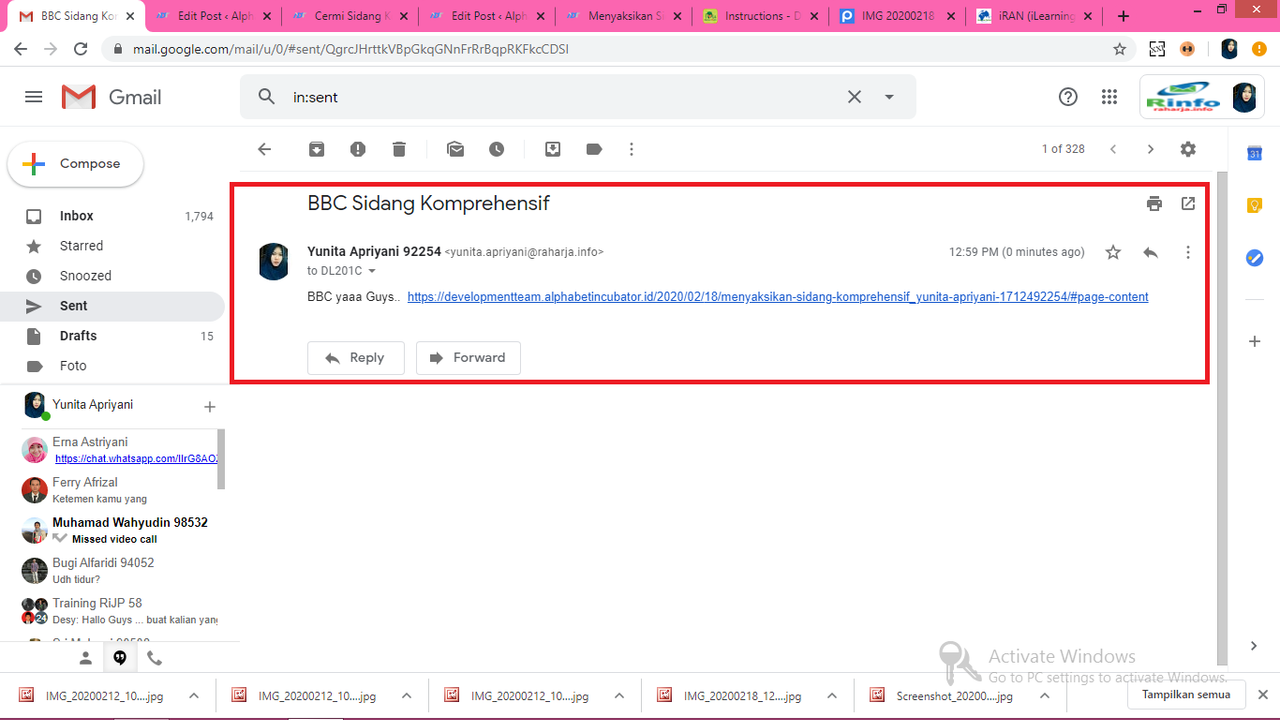Open Google apps grid
This screenshot has height=720, width=1280.
[1109, 97]
